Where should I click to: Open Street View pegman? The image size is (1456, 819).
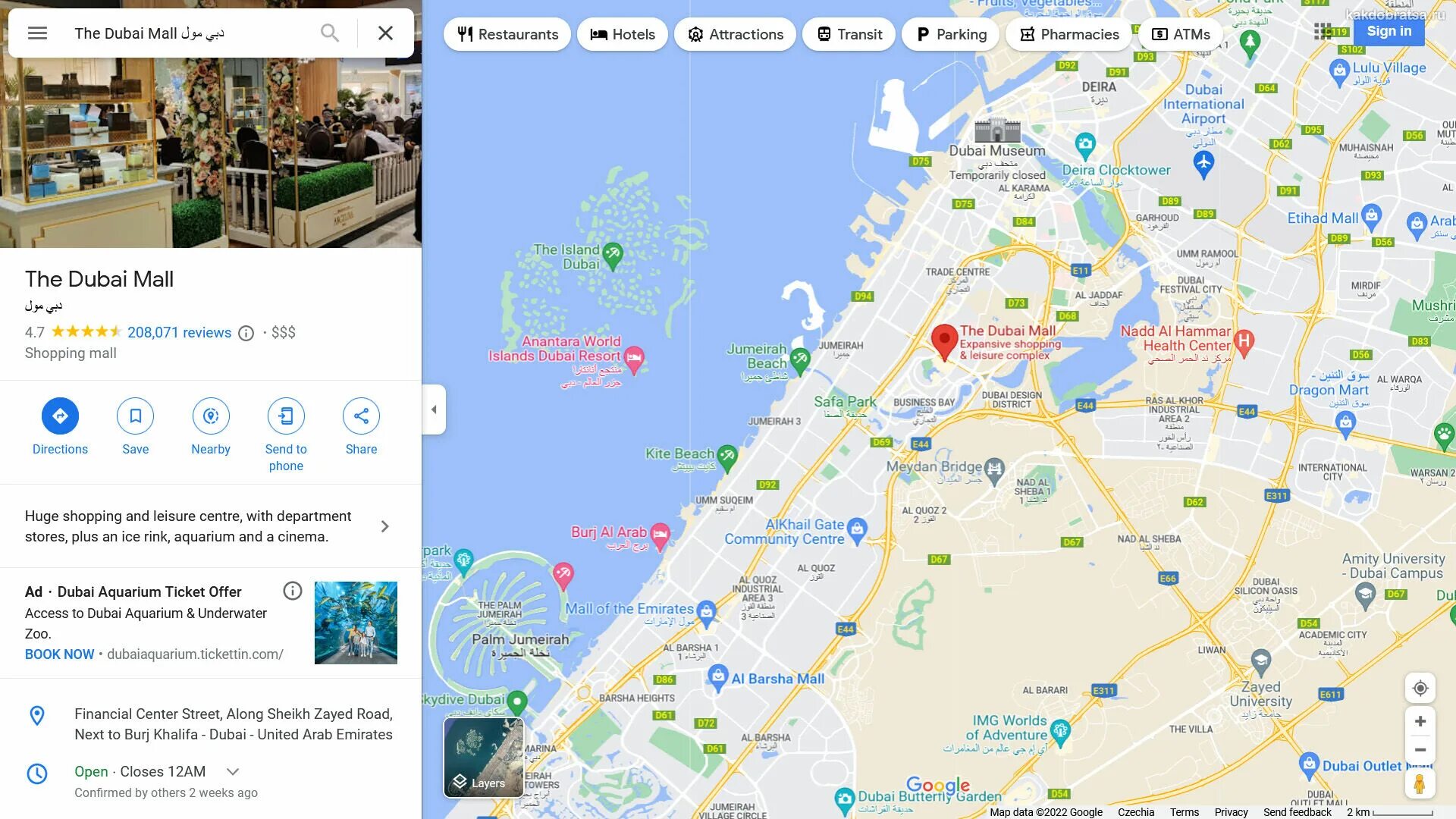coord(1420,783)
